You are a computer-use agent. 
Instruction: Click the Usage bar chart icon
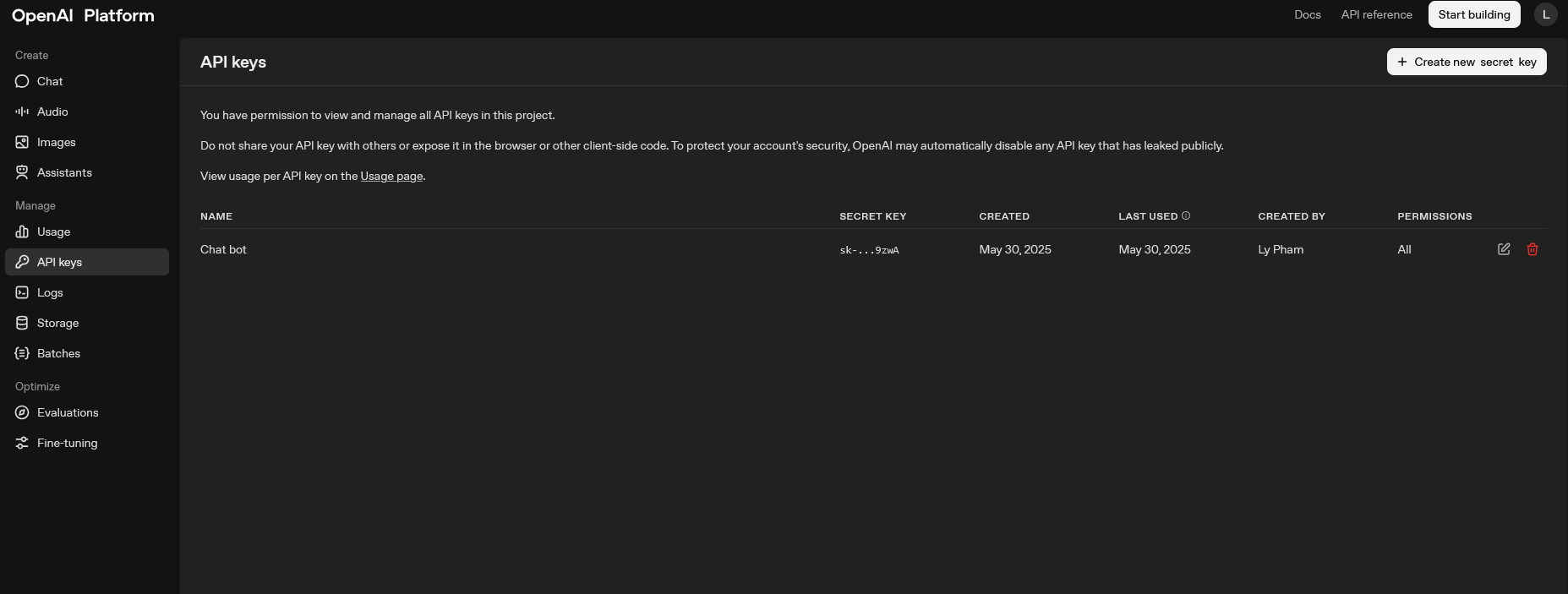pyautogui.click(x=22, y=232)
